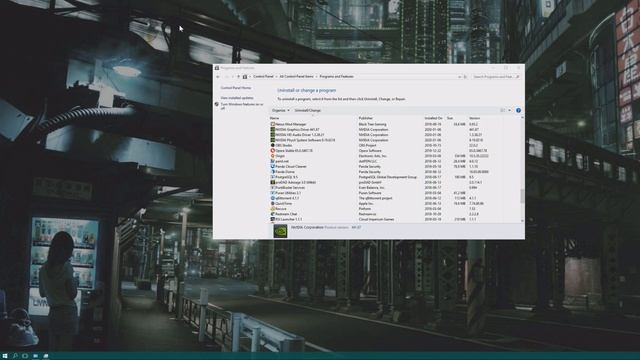The height and width of the screenshot is (360, 640).
Task: Select the Opera Stable program entry
Action: pyautogui.click(x=291, y=151)
